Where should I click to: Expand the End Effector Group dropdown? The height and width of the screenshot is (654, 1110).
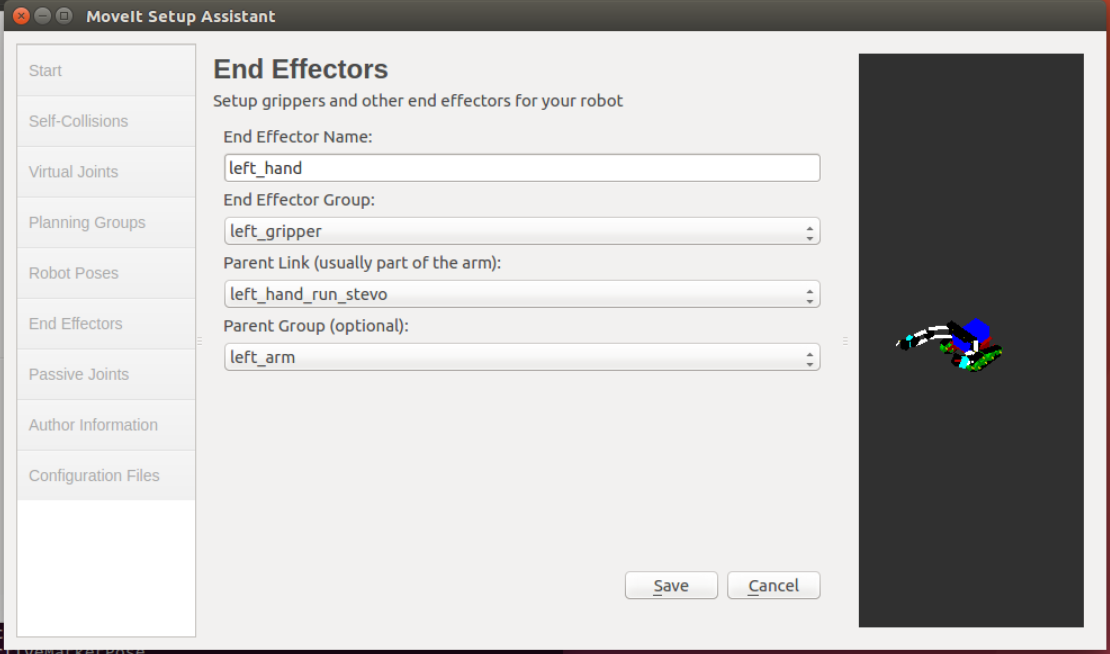tap(522, 231)
